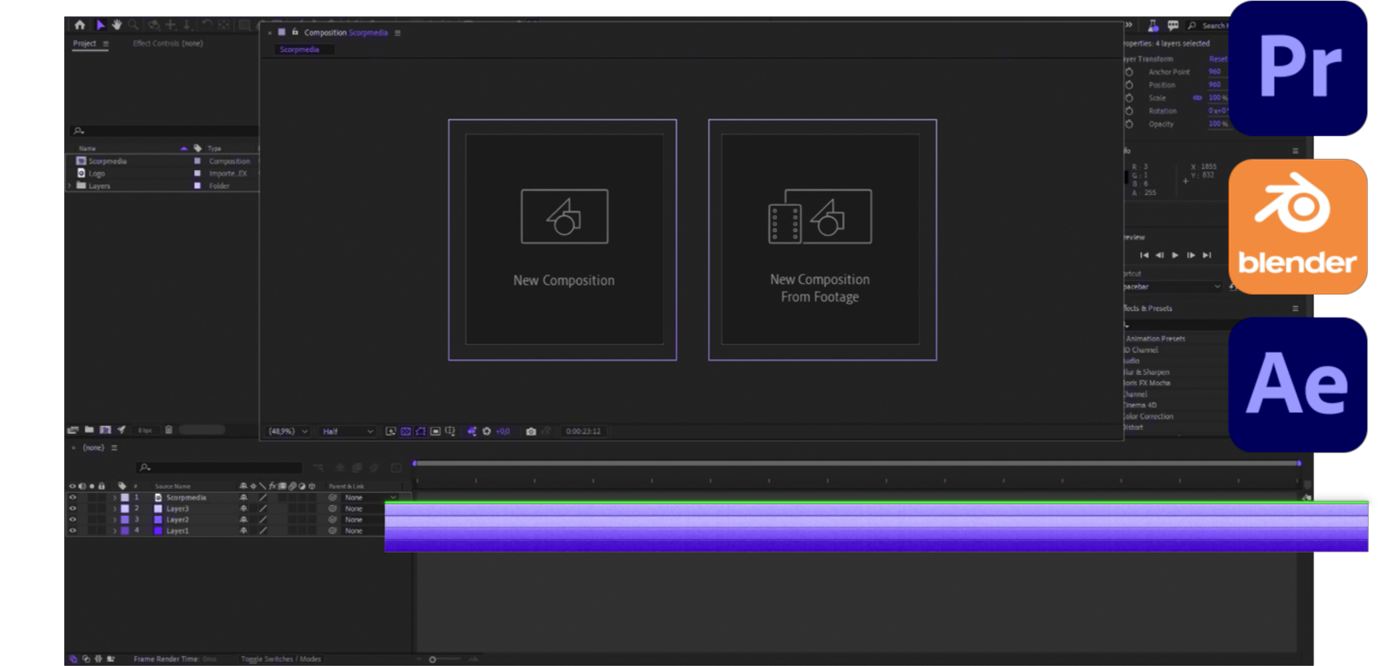Click Layer1 label color swatch
The height and width of the screenshot is (666, 1378).
[125, 531]
